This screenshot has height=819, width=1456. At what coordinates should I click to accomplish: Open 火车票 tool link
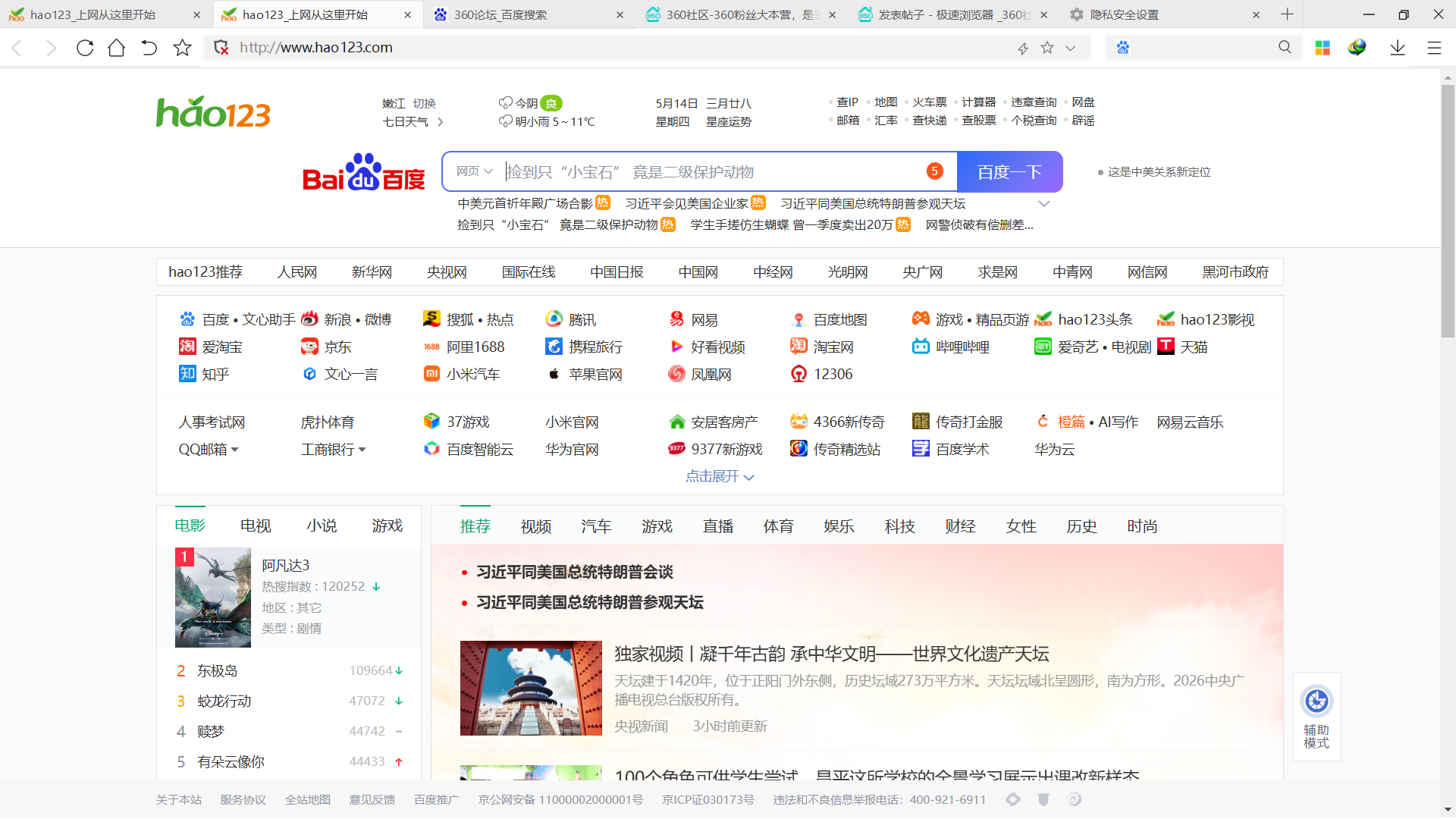tap(930, 102)
